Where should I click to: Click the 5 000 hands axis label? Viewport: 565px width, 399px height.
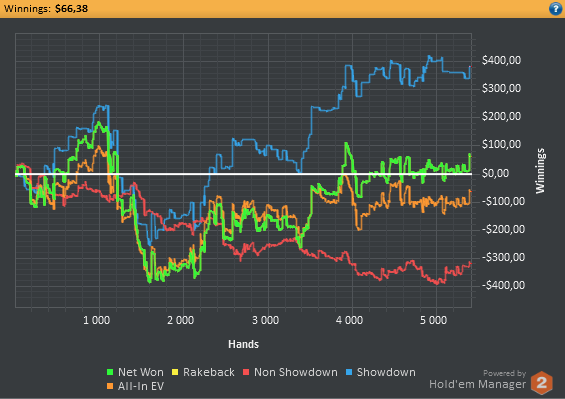click(x=433, y=320)
